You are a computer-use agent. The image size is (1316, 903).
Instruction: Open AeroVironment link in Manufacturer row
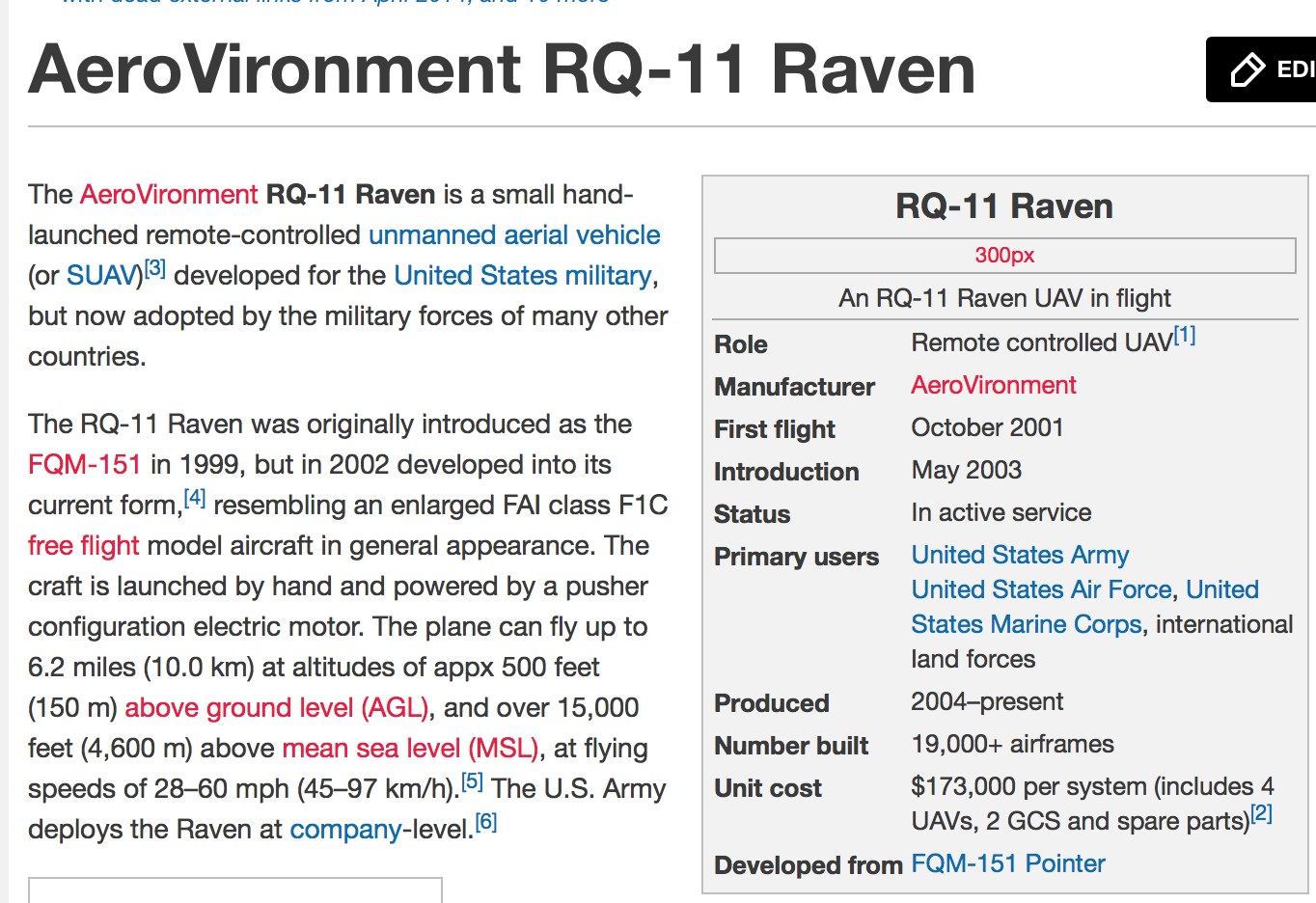(994, 386)
